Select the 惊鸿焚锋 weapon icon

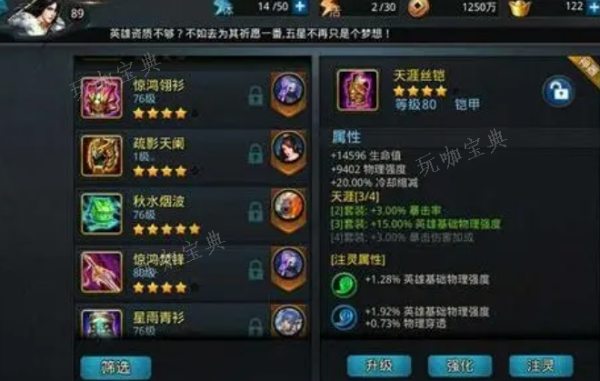[x=101, y=272]
